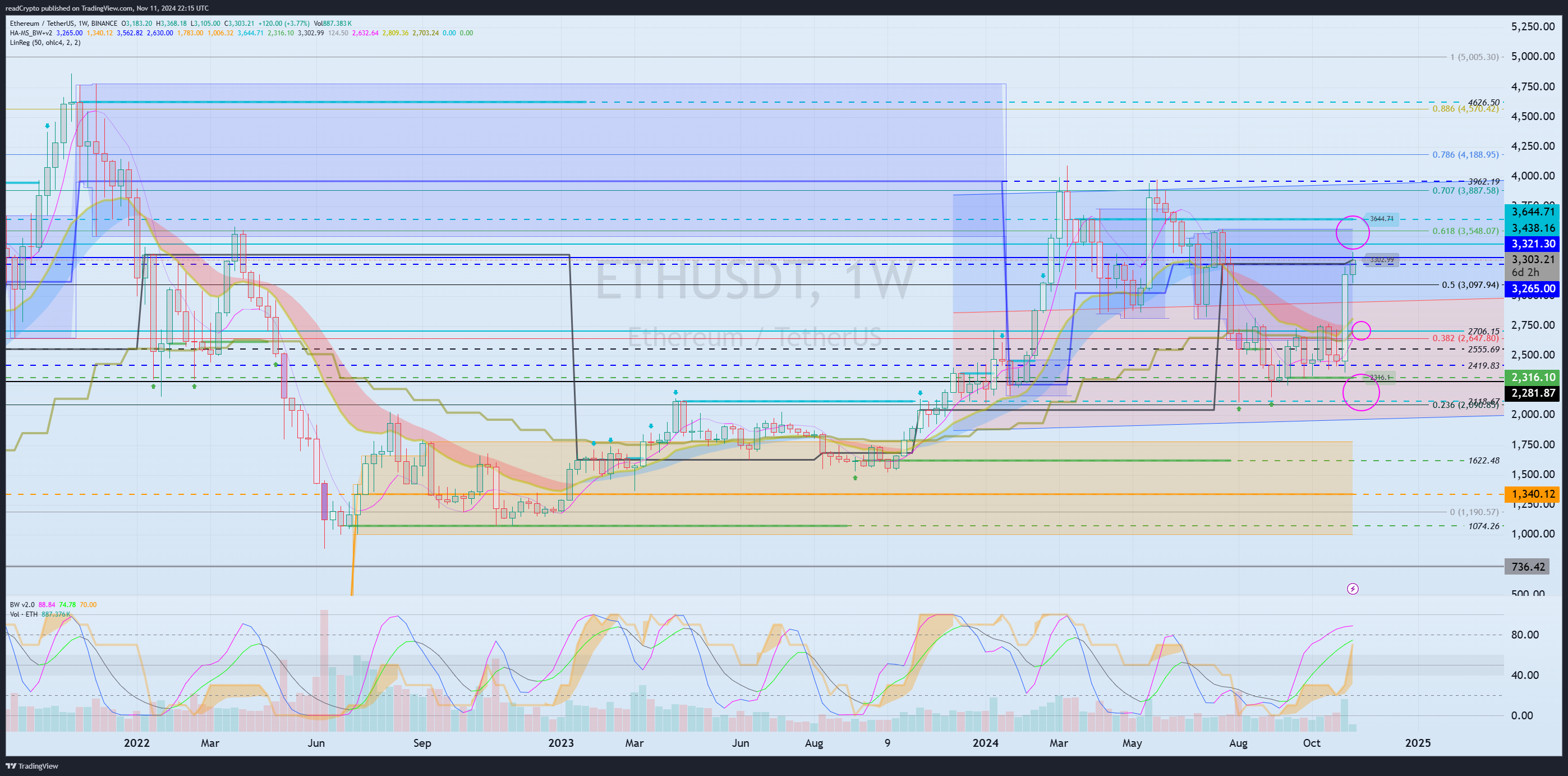Screen dimensions: 1568x776
Task: Open the Ethereum / TetherUS symbol legend
Action: 63,23
